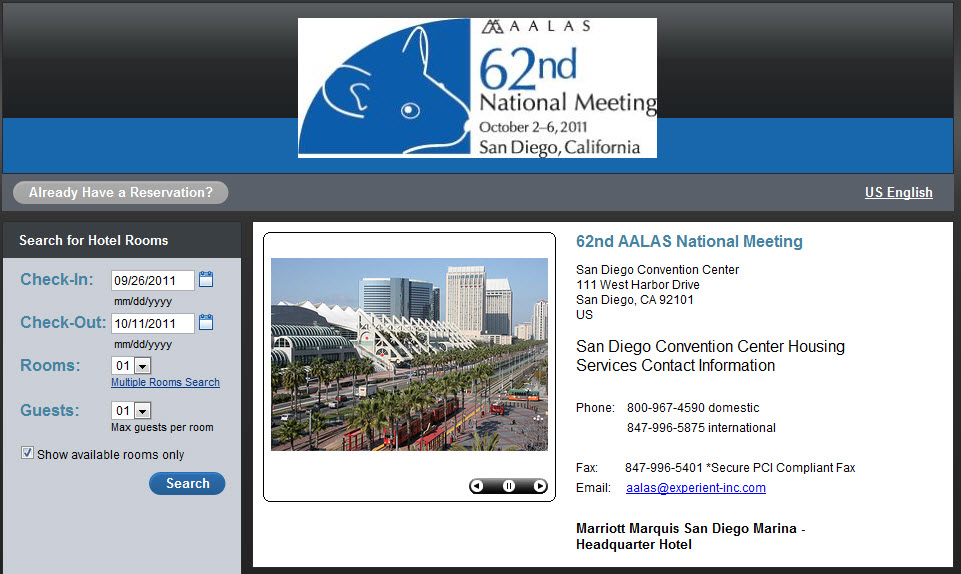This screenshot has width=961, height=574.
Task: Select the international phone 847-996-5875
Action: tap(665, 428)
